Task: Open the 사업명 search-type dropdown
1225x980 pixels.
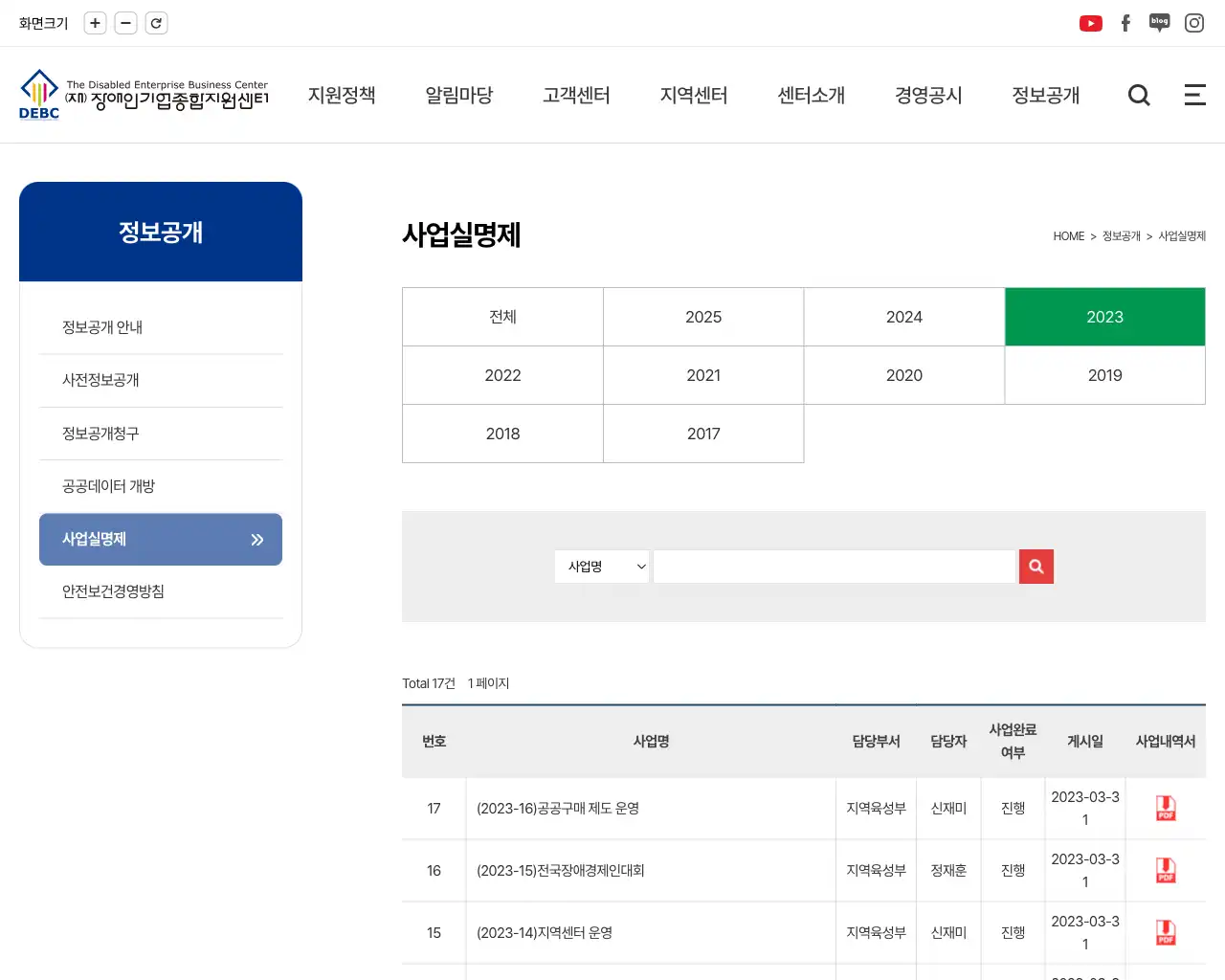Action: tap(602, 567)
